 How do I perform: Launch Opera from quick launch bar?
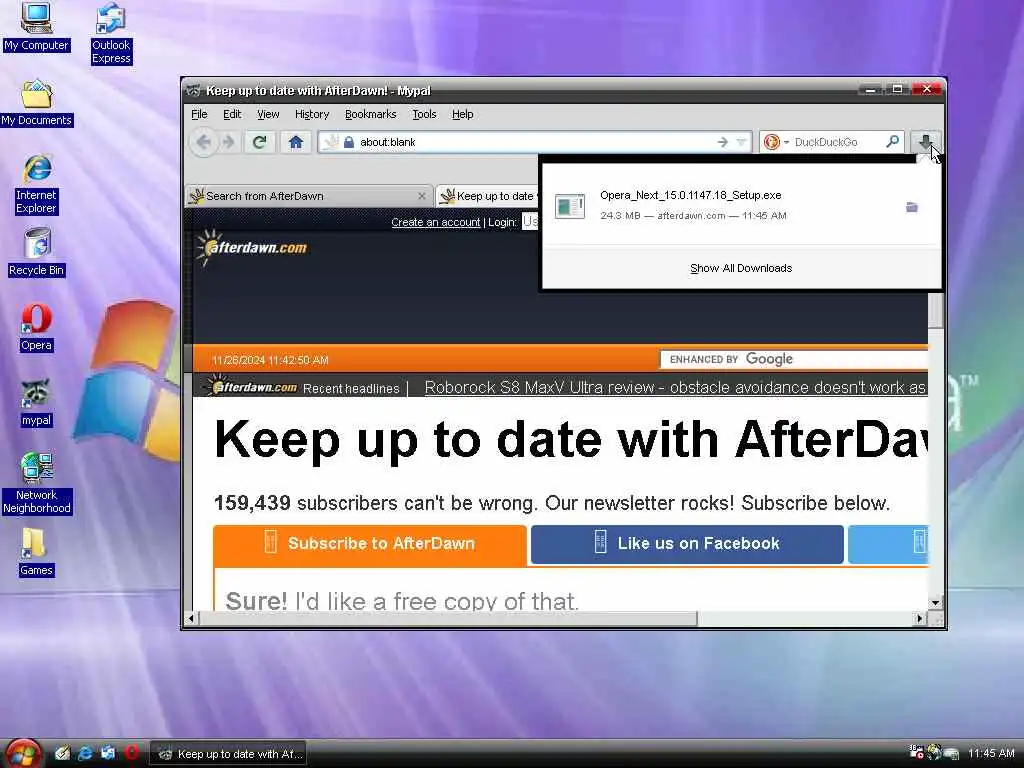point(131,753)
